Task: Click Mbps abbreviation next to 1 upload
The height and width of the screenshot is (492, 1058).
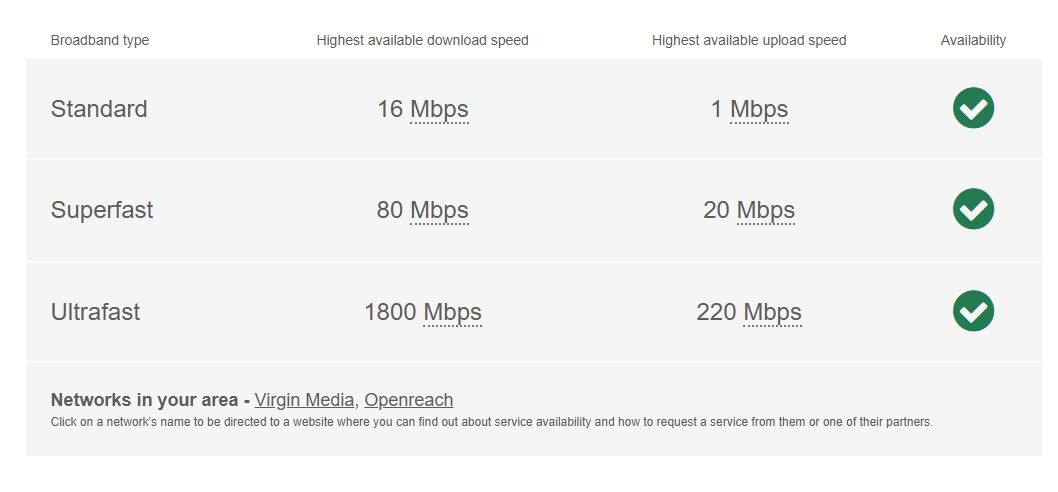Action: point(759,109)
